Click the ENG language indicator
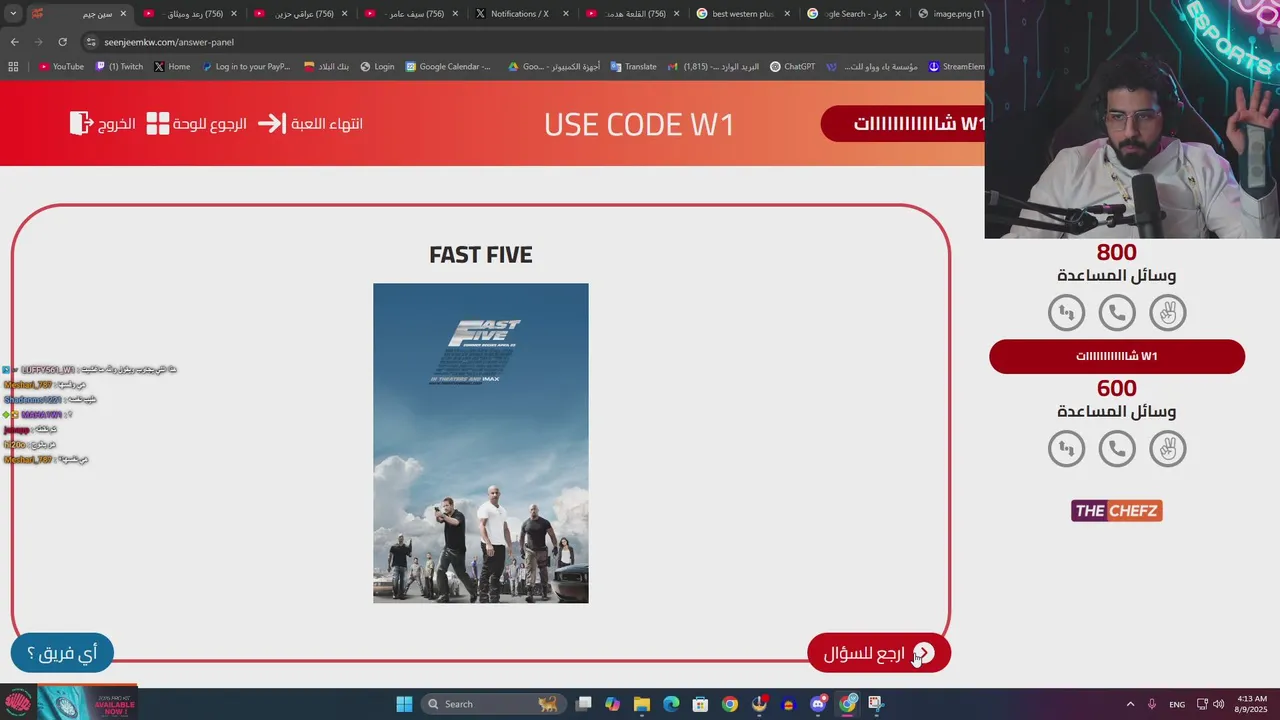The height and width of the screenshot is (720, 1280). [1177, 704]
